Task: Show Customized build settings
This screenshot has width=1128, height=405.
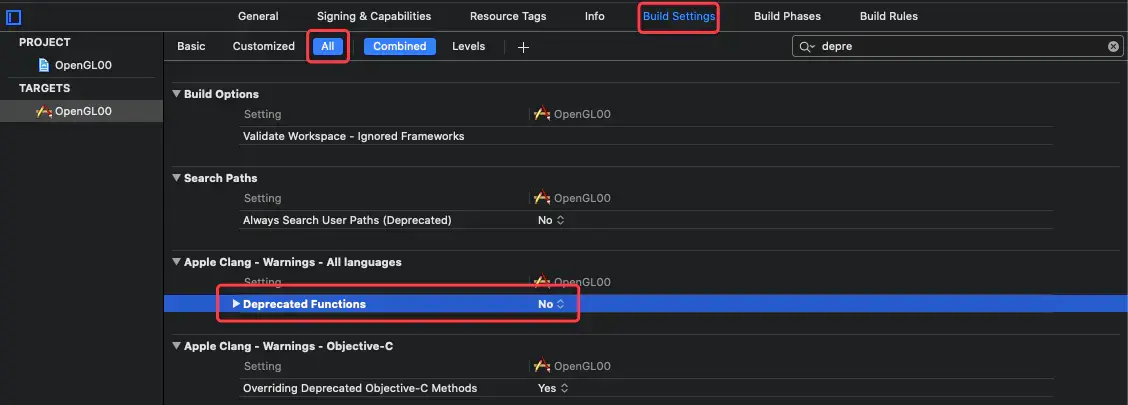Action: pos(263,46)
